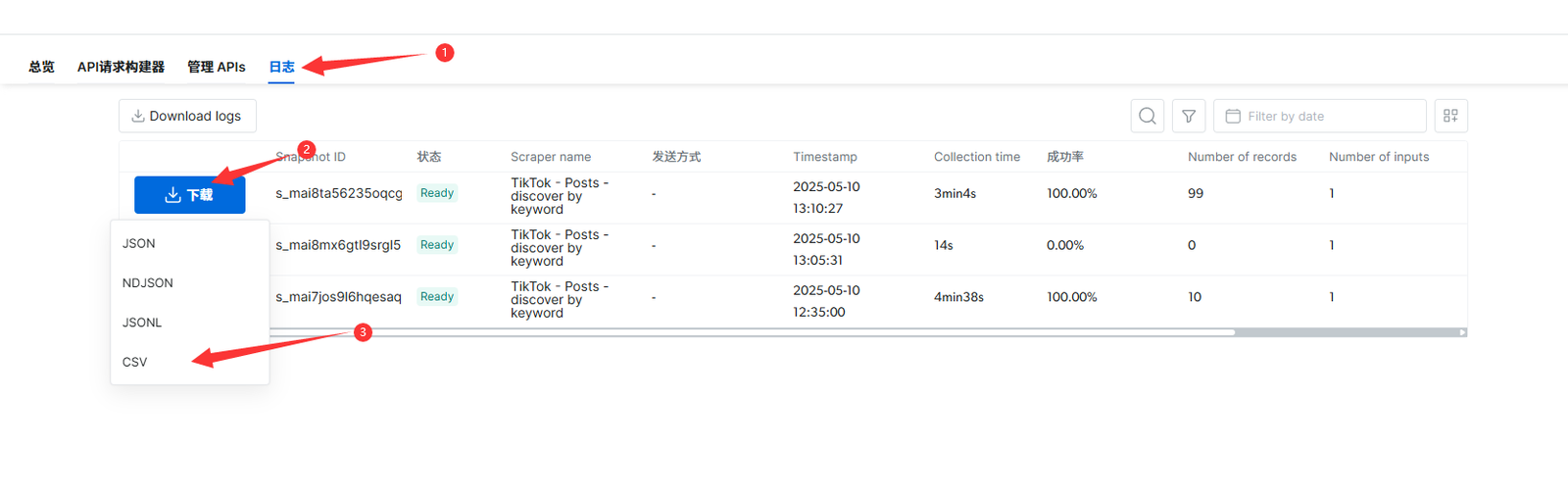
Task: Open the search magnifier icon
Action: [1148, 116]
